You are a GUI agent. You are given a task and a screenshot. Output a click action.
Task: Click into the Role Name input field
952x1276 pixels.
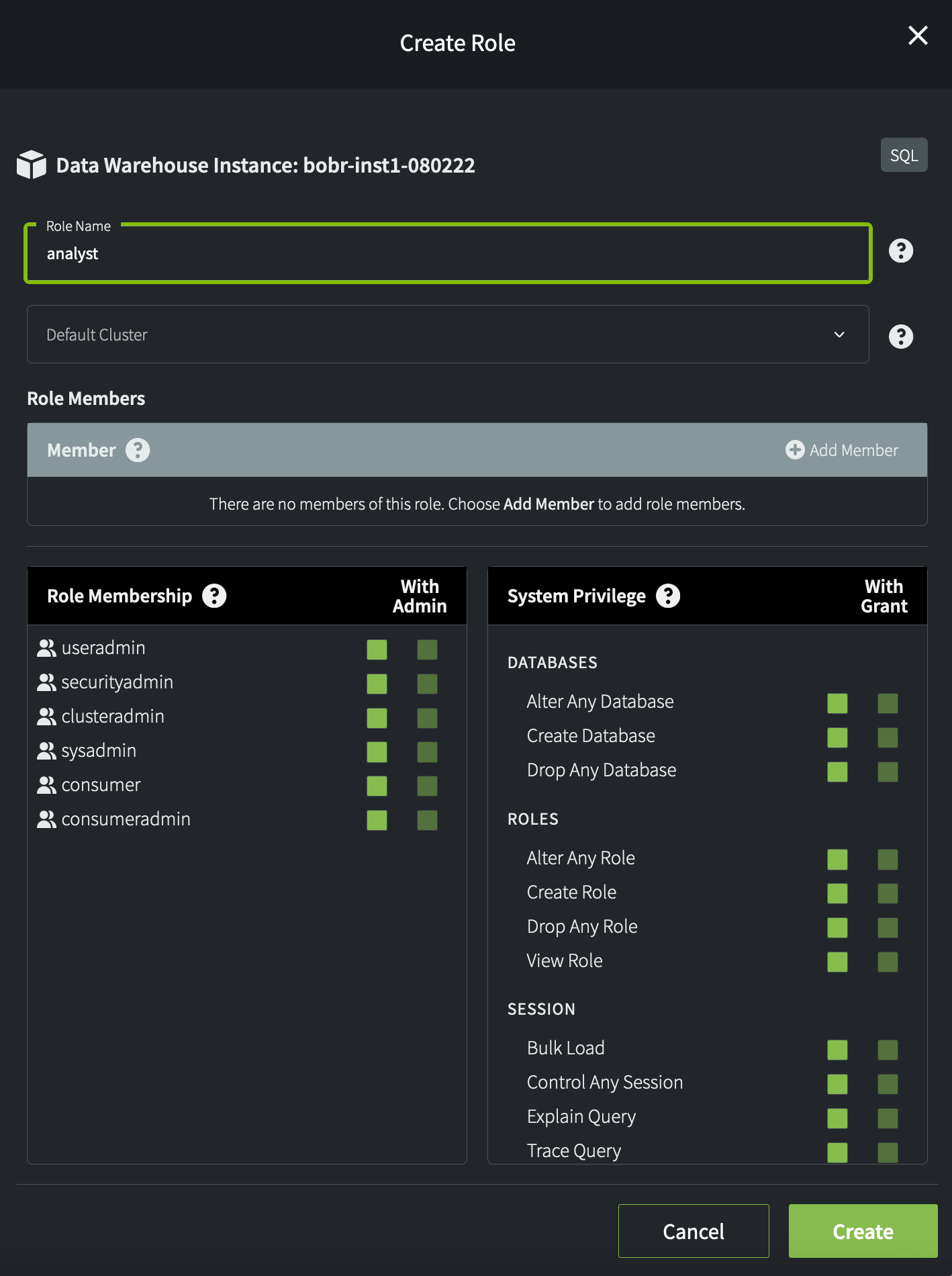[447, 254]
